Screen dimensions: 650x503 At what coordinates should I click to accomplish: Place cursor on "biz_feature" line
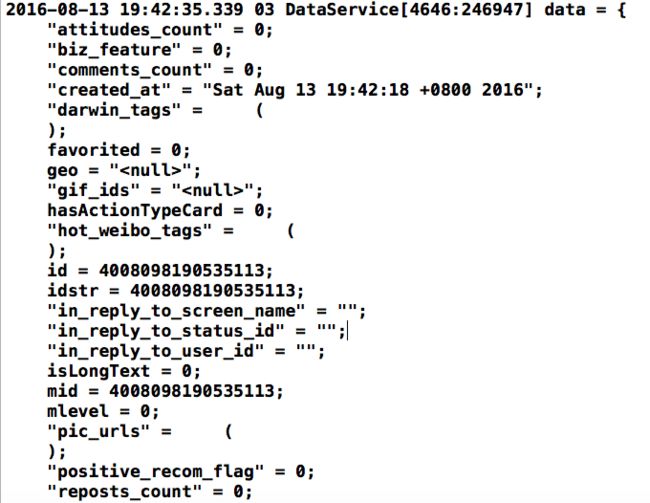140,50
